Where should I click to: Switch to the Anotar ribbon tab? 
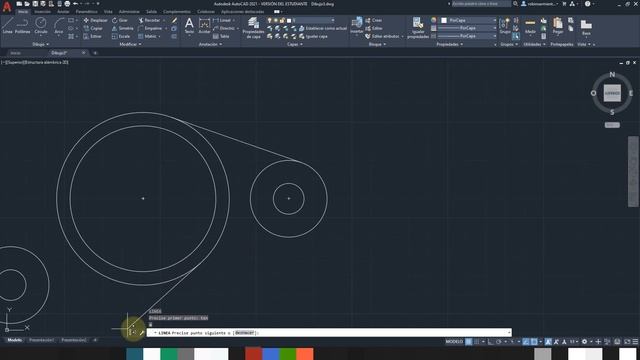click(x=63, y=12)
